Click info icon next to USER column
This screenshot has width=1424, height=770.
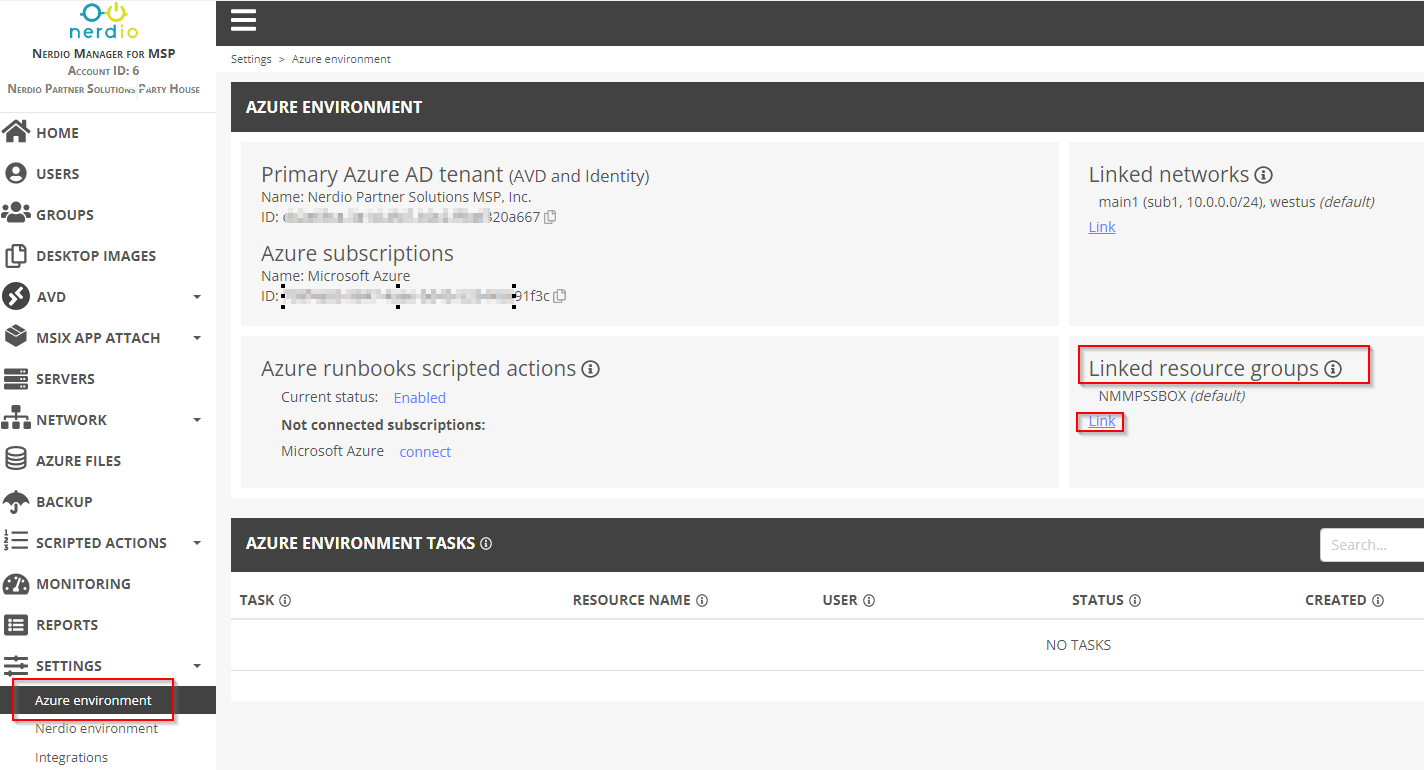(869, 601)
